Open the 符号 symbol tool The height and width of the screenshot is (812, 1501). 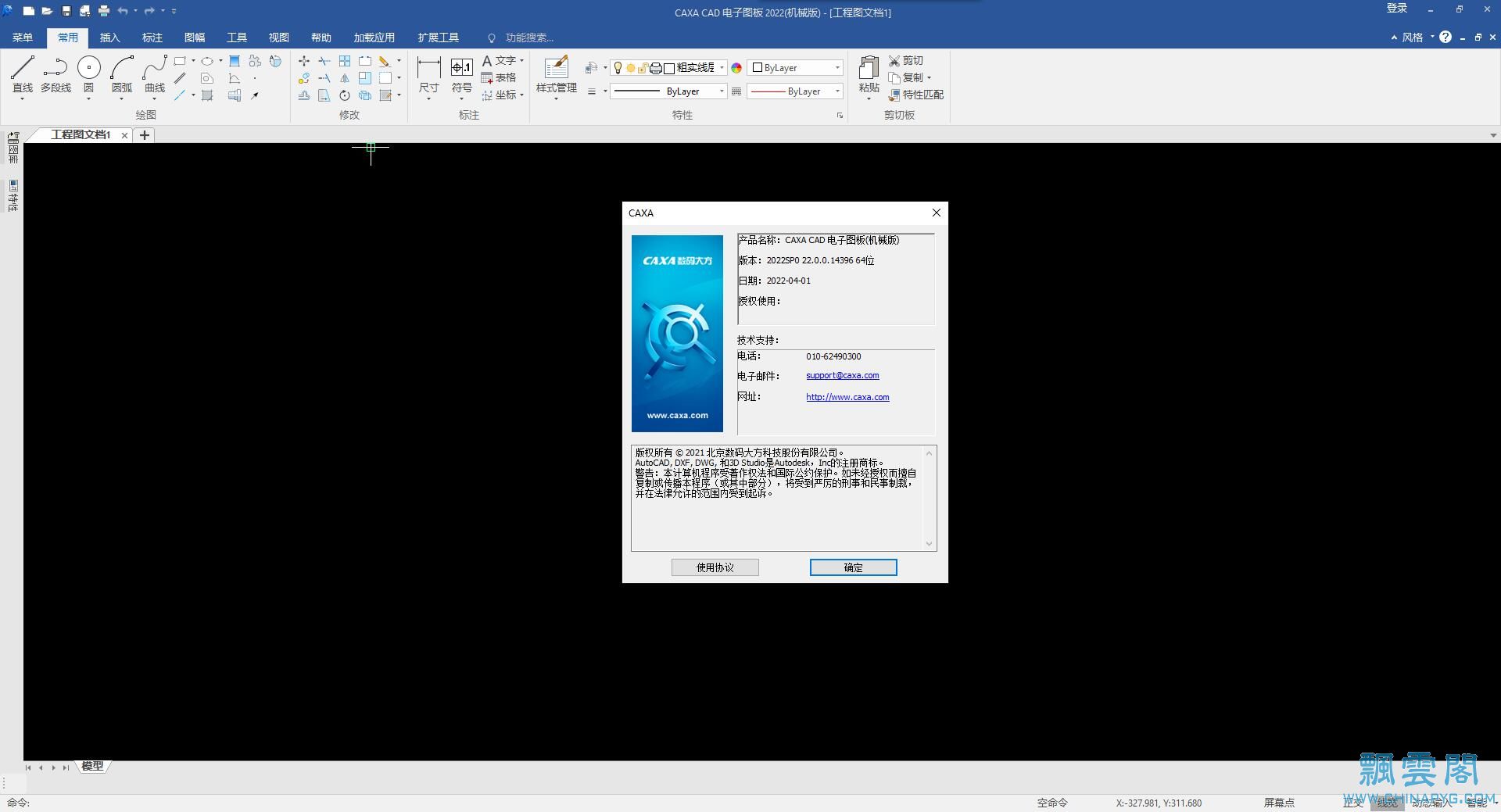click(x=462, y=76)
